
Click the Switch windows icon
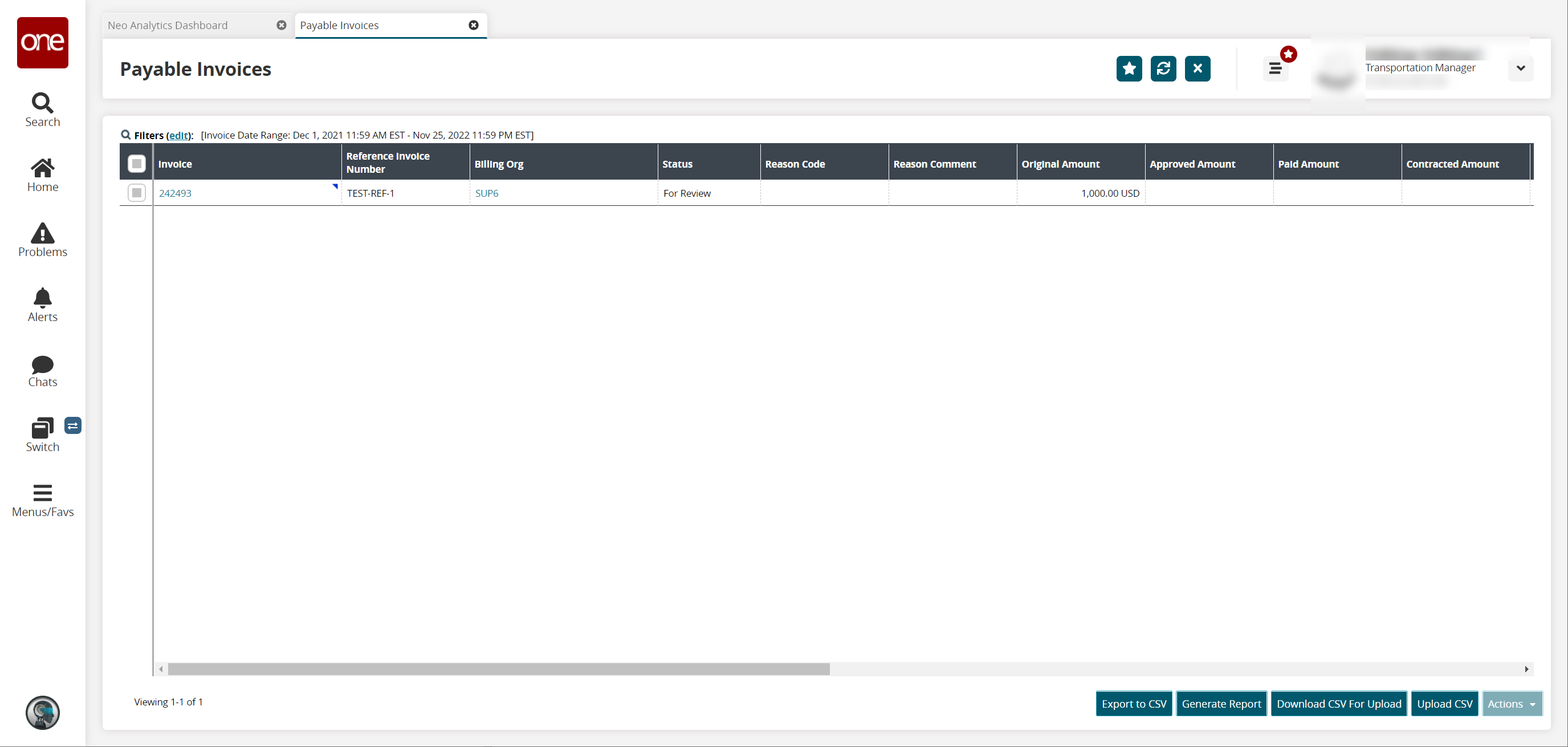tap(42, 435)
